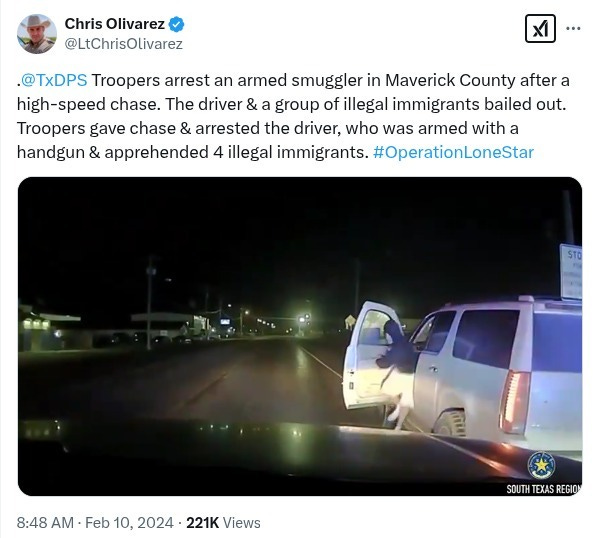Viewport: 597px width, 538px height.
Task: Click the sign above the SUV
Action: click(x=570, y=271)
